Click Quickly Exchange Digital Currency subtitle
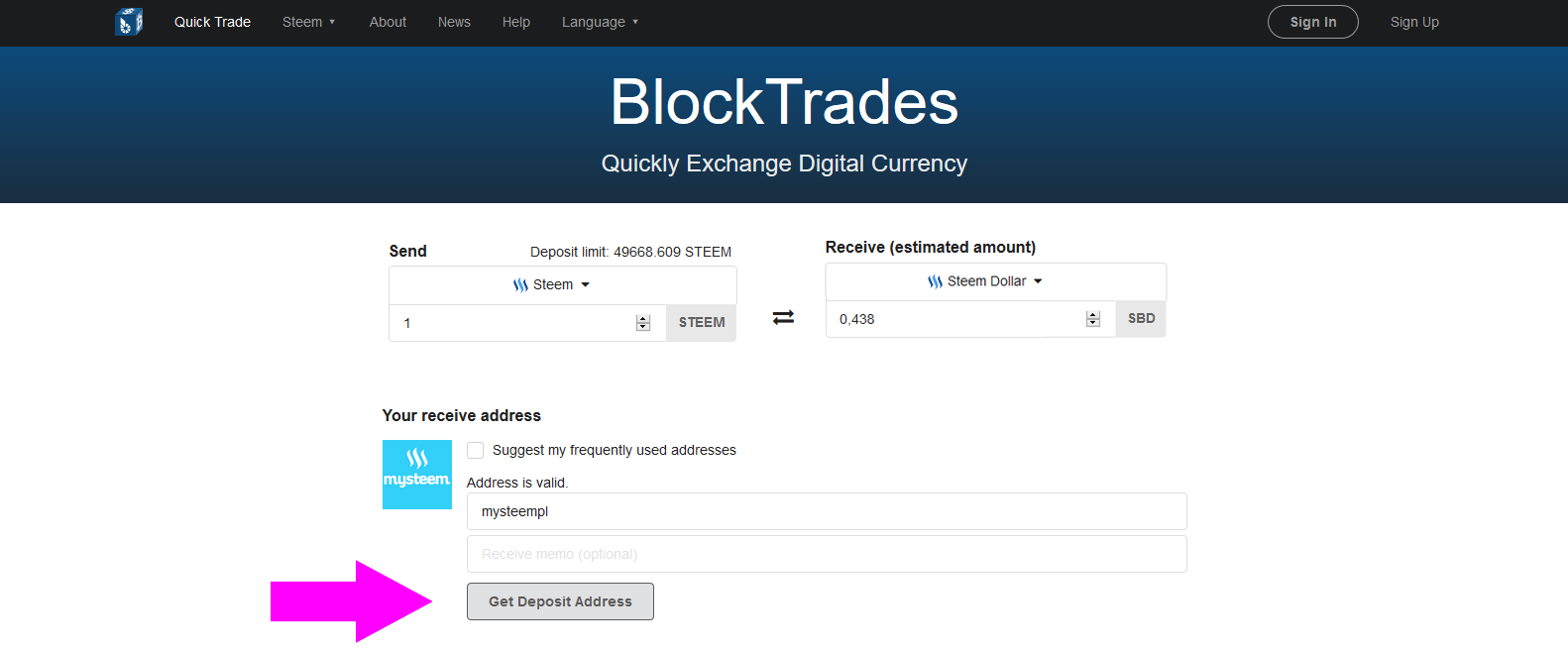This screenshot has width=1568, height=652. coord(784,163)
